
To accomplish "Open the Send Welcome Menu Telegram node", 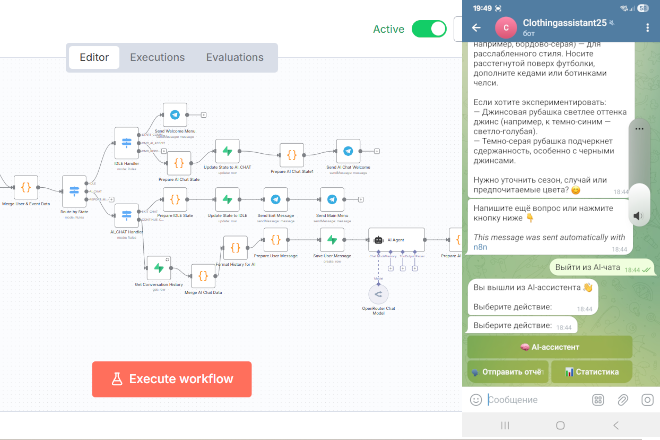I will tap(175, 115).
